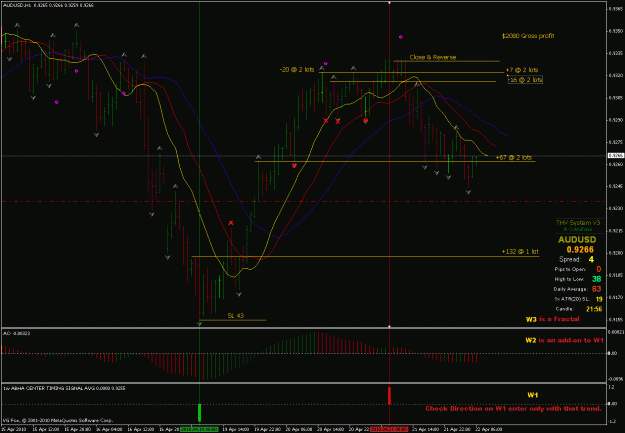Click the 'Pips to Open' row
625x433 pixels.
578,270
